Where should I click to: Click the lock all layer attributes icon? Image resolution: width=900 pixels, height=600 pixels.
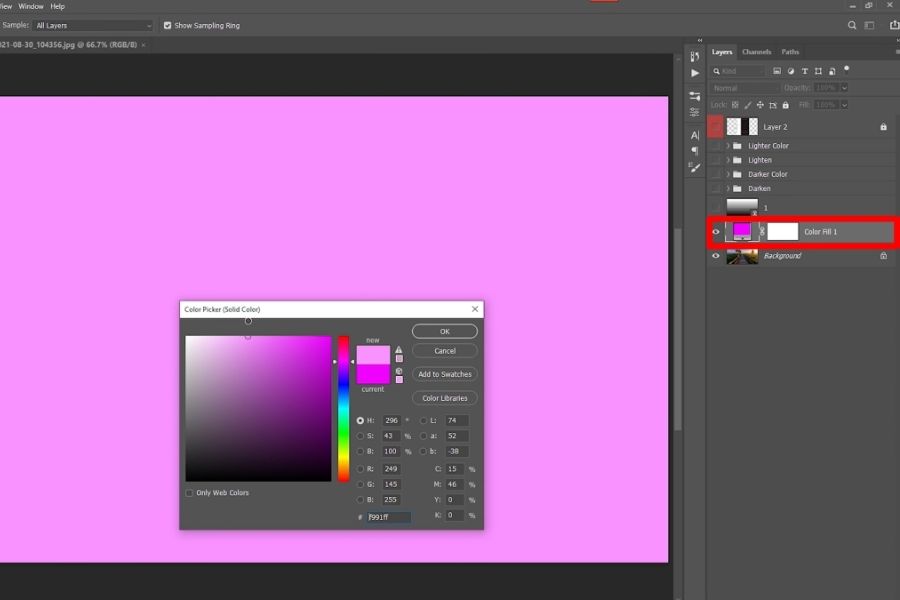pos(787,104)
